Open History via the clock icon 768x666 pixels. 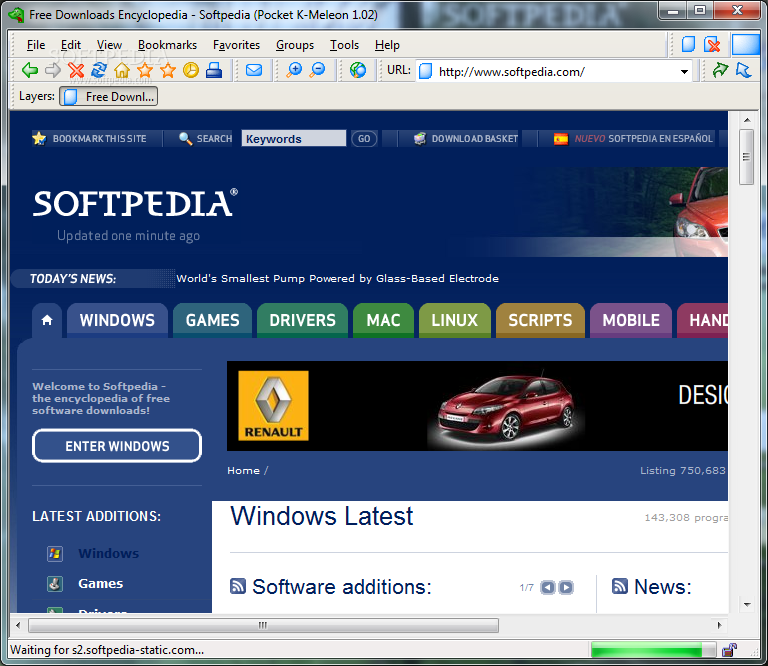click(x=191, y=71)
